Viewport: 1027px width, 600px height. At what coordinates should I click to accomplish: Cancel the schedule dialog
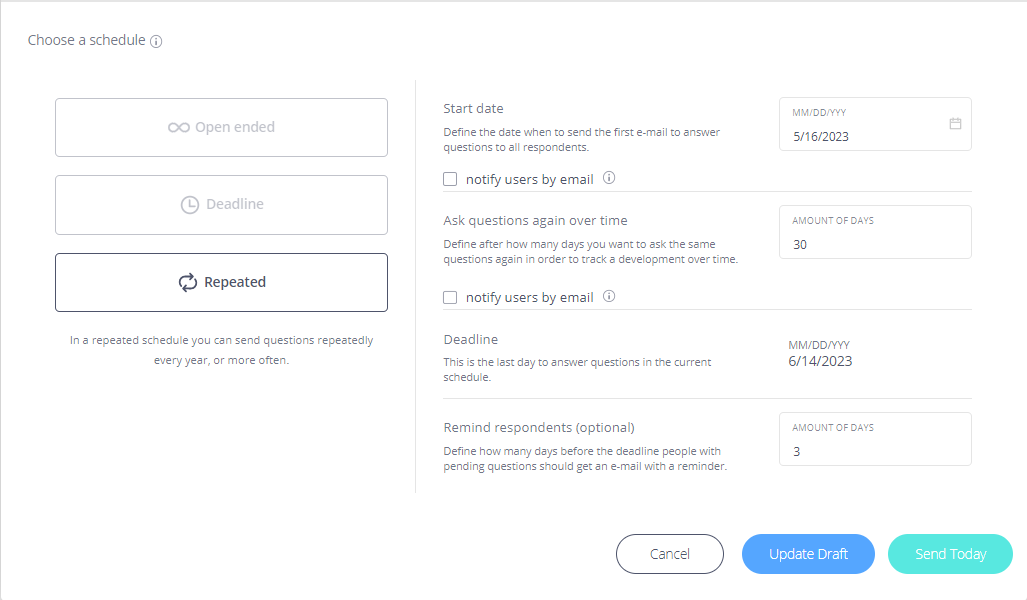point(669,554)
